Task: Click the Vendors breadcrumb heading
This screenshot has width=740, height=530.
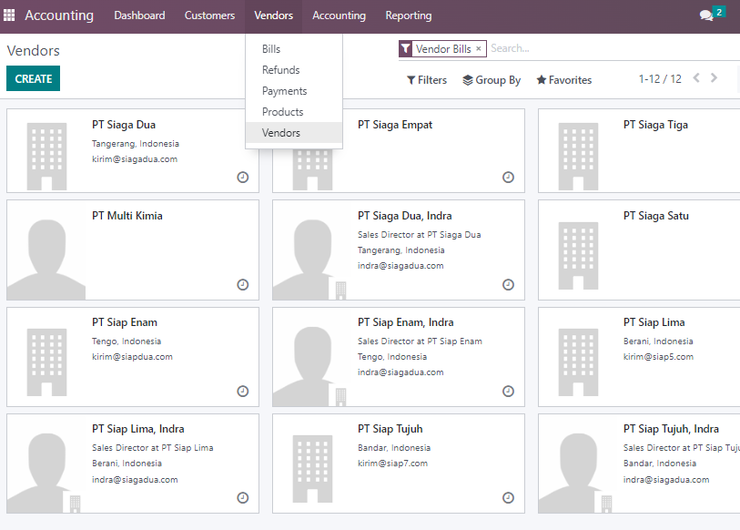Action: (x=33, y=50)
